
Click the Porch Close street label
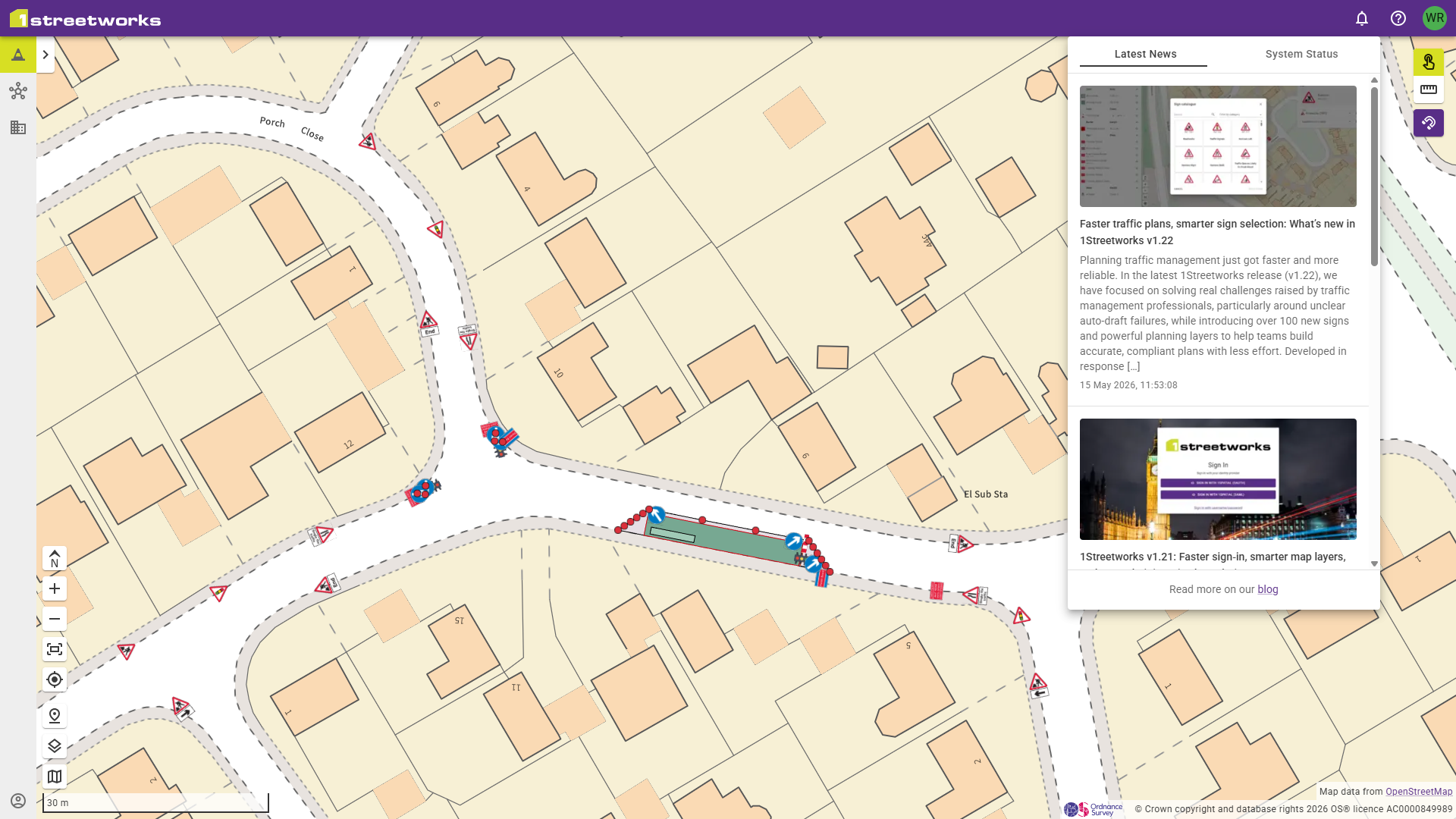pyautogui.click(x=292, y=128)
